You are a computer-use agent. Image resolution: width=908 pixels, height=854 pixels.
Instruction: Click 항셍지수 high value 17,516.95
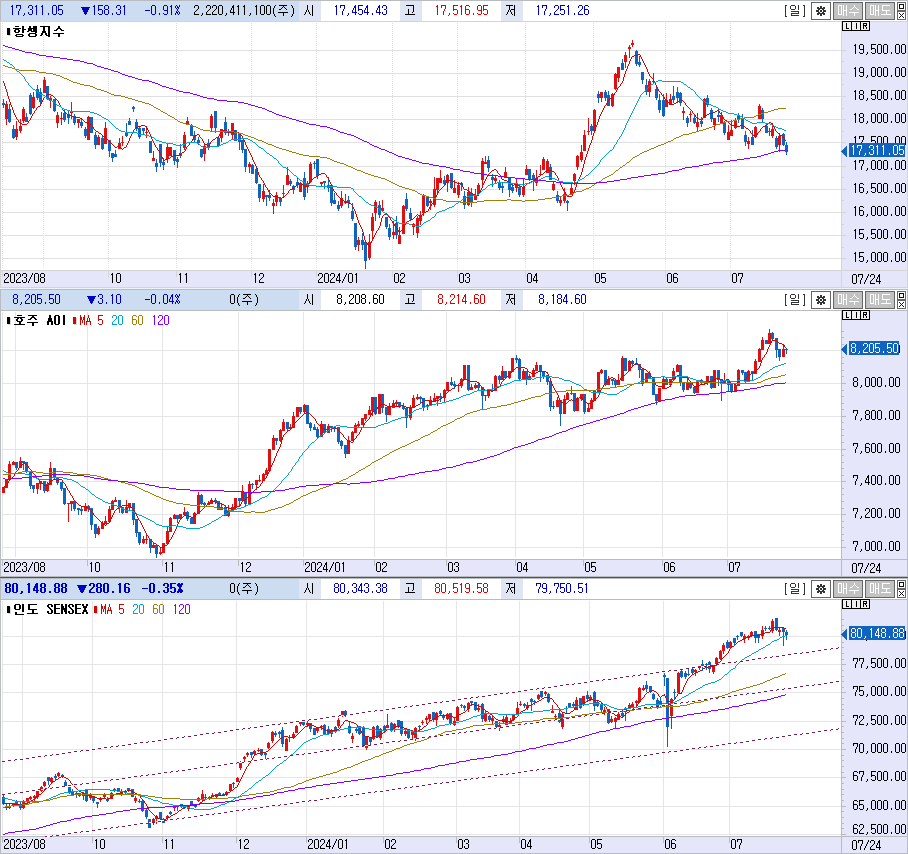(x=462, y=10)
